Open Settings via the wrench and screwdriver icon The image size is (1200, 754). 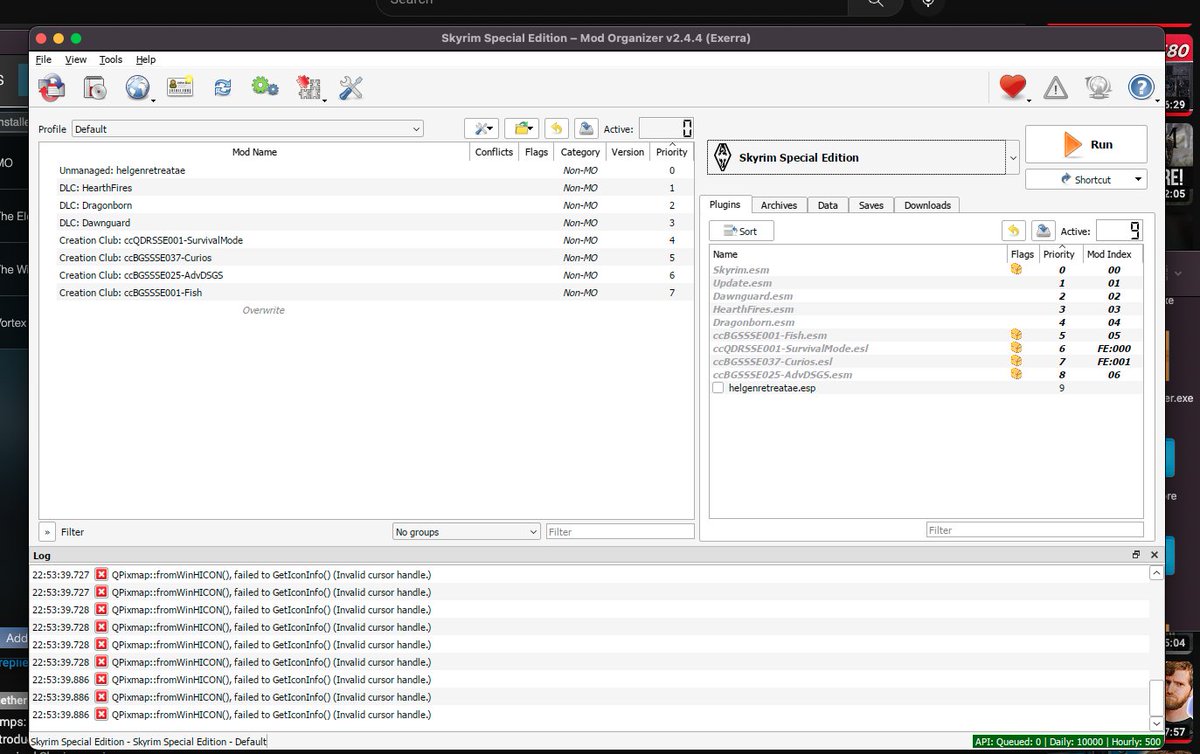pyautogui.click(x=350, y=87)
